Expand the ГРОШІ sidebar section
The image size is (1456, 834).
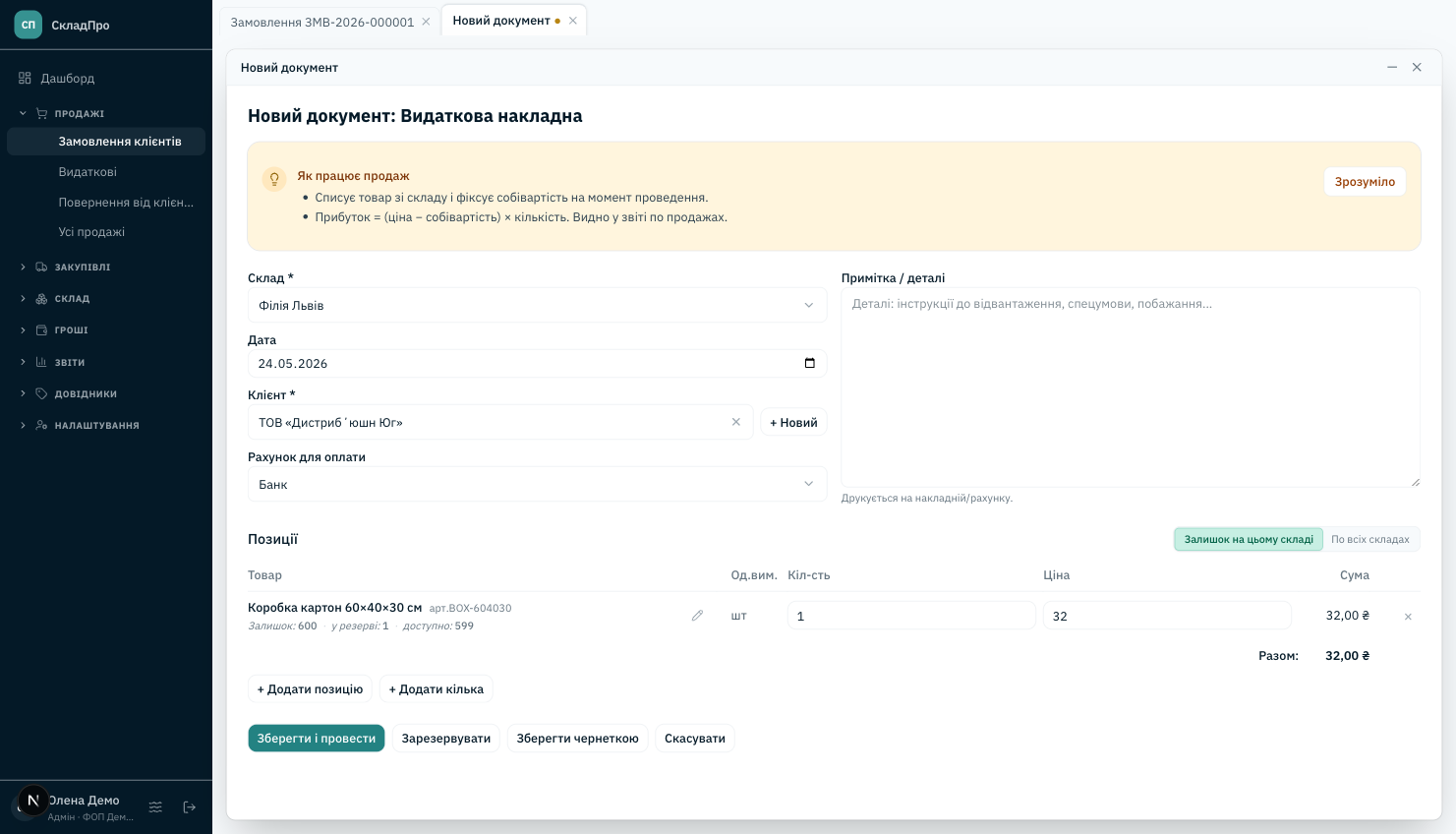(x=106, y=329)
